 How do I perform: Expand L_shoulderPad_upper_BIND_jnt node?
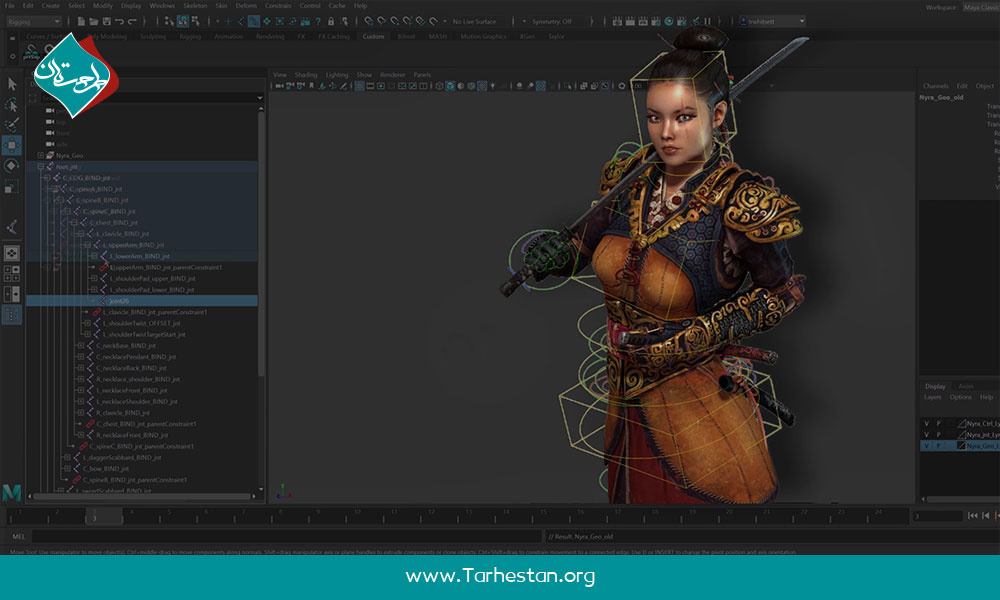(x=94, y=279)
